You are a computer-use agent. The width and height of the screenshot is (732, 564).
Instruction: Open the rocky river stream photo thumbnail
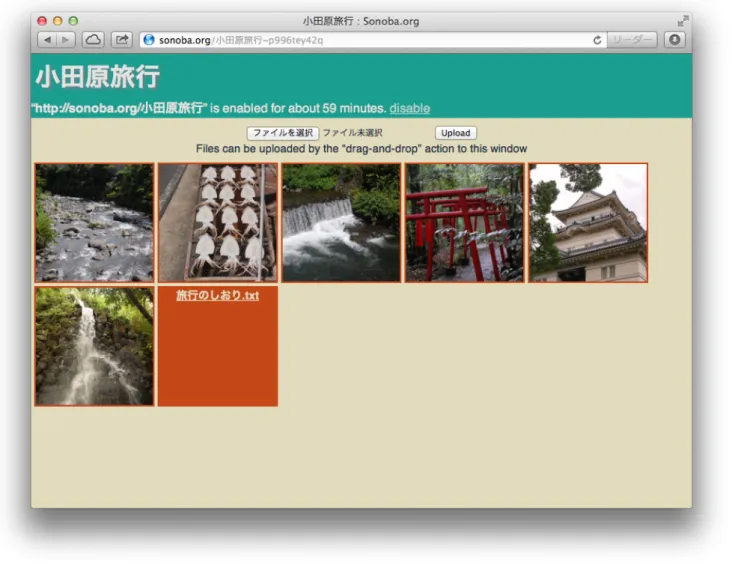coord(94,223)
